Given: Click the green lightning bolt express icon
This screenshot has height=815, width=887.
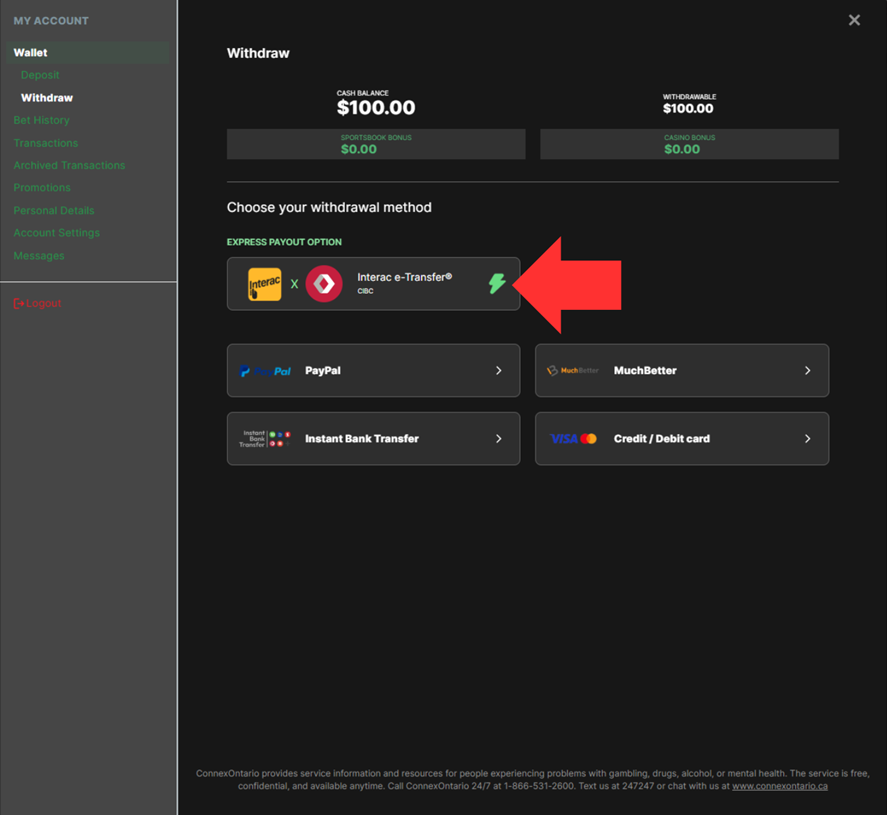Looking at the screenshot, I should 497,283.
